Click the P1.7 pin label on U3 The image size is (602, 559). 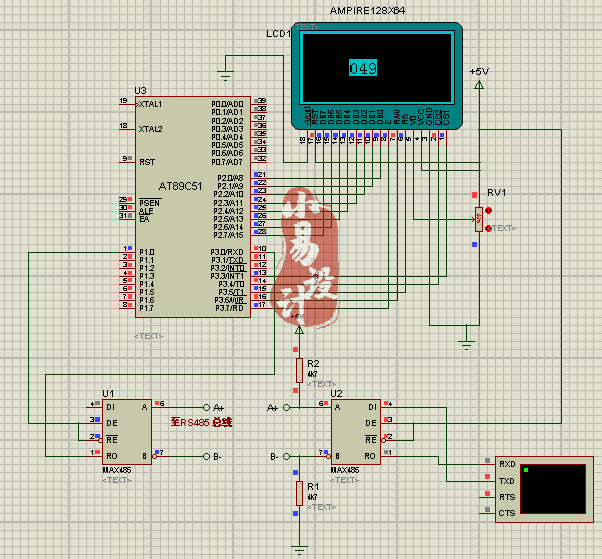pyautogui.click(x=147, y=308)
